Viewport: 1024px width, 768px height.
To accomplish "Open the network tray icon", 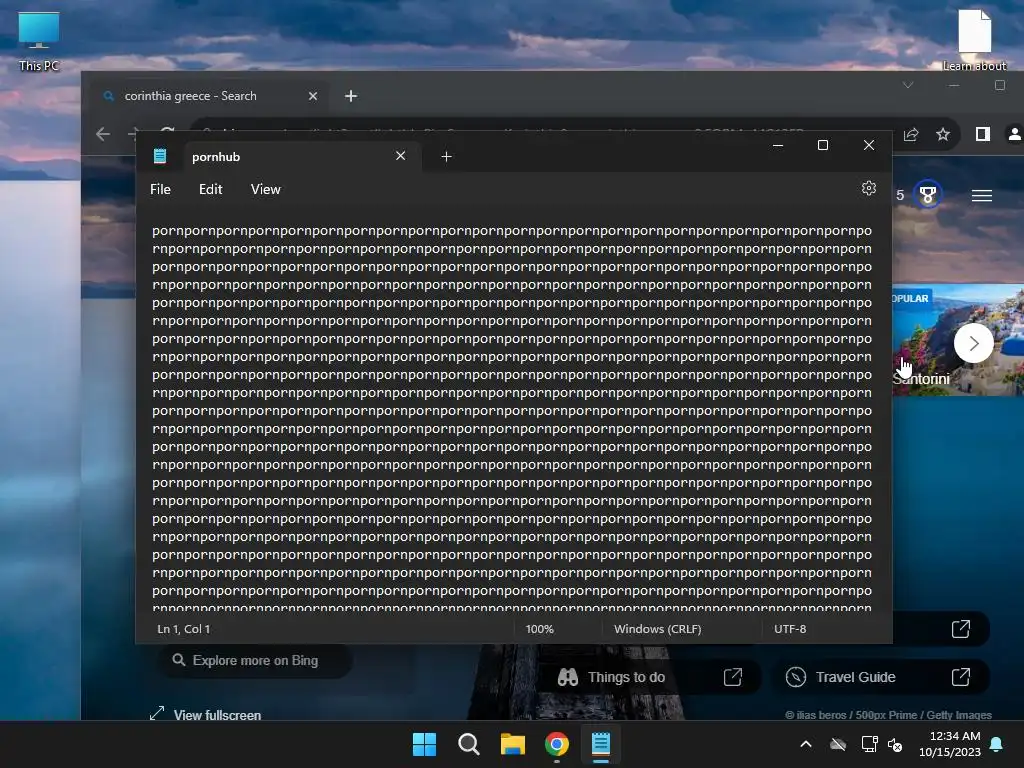I will (x=869, y=744).
